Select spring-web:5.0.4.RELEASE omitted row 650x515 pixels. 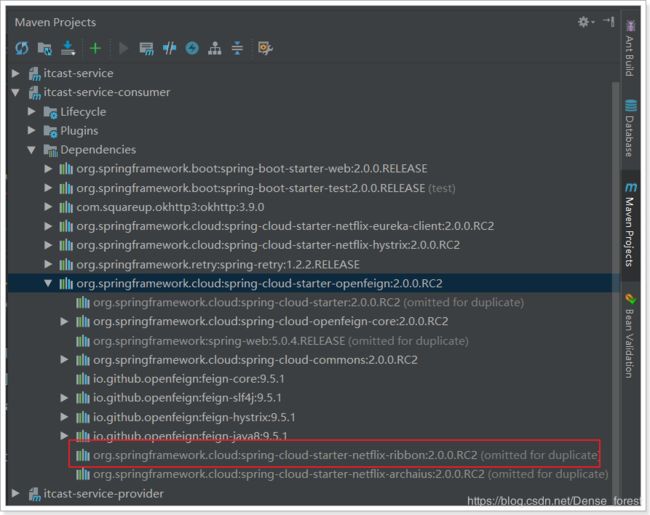coord(309,340)
